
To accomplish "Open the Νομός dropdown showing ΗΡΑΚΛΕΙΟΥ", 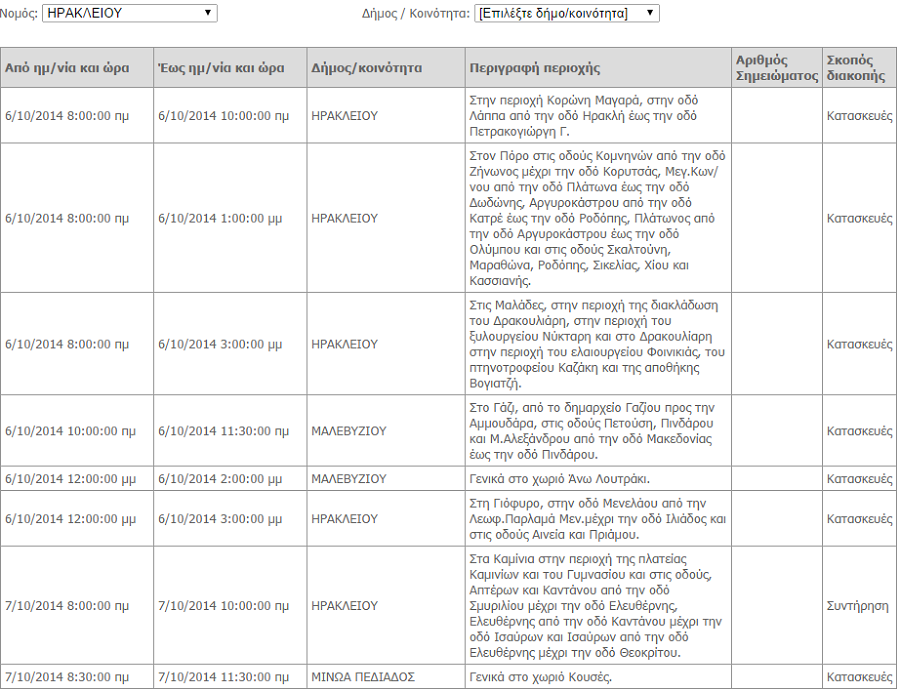I will [x=129, y=13].
